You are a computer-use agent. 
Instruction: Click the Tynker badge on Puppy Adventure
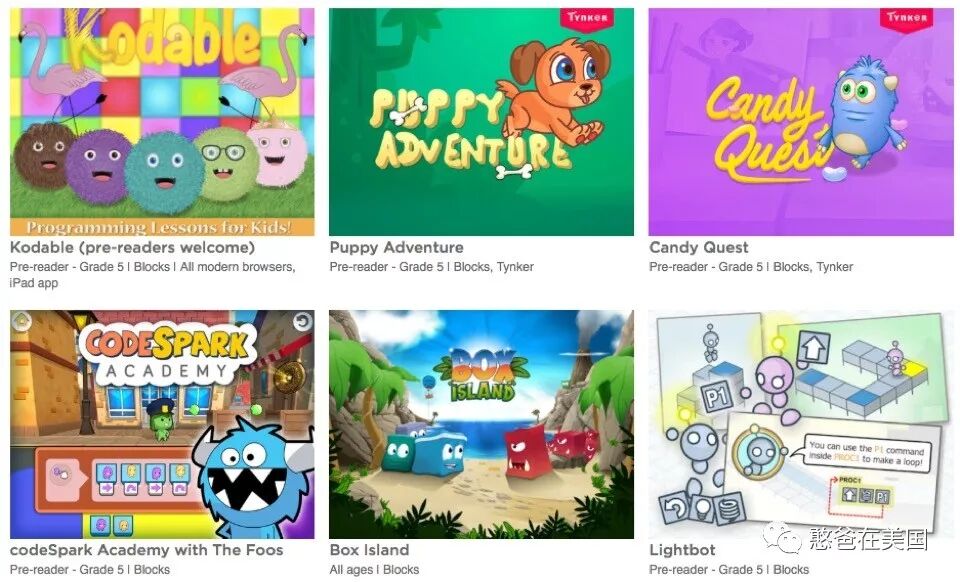coord(587,18)
